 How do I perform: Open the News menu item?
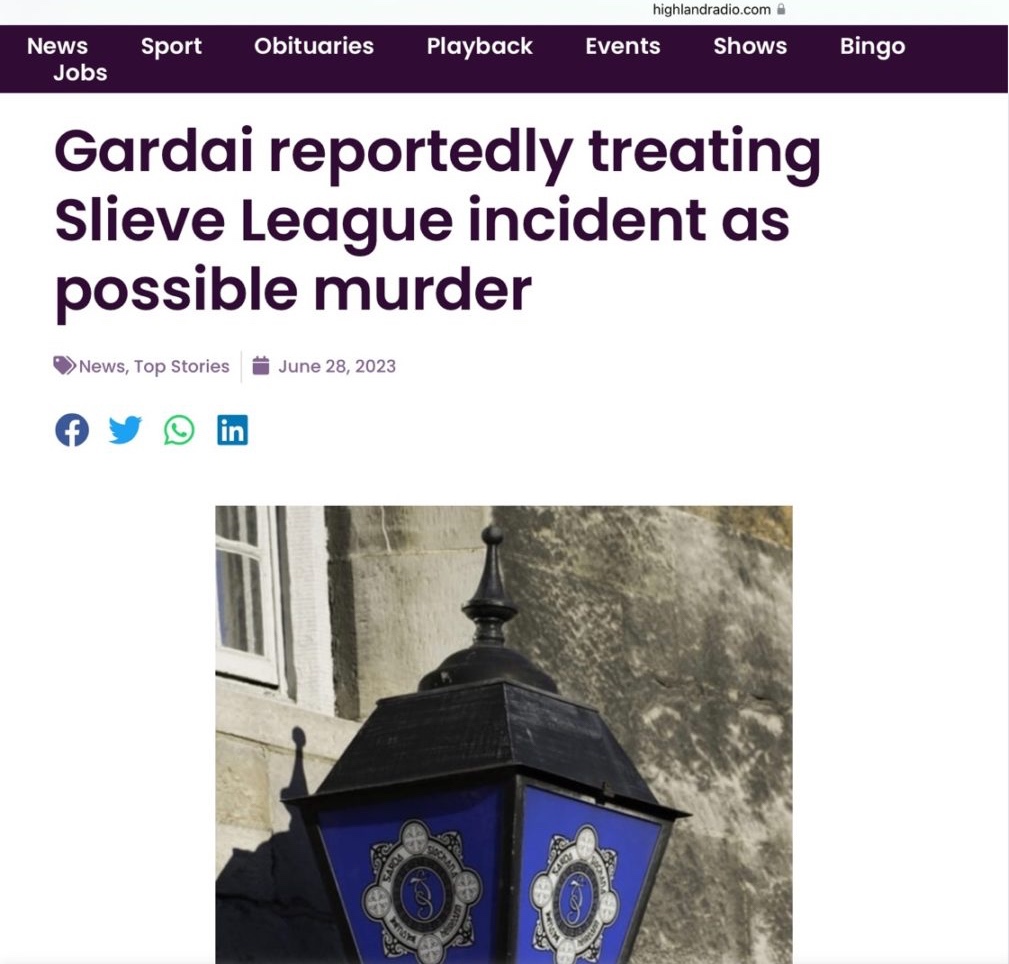click(57, 46)
